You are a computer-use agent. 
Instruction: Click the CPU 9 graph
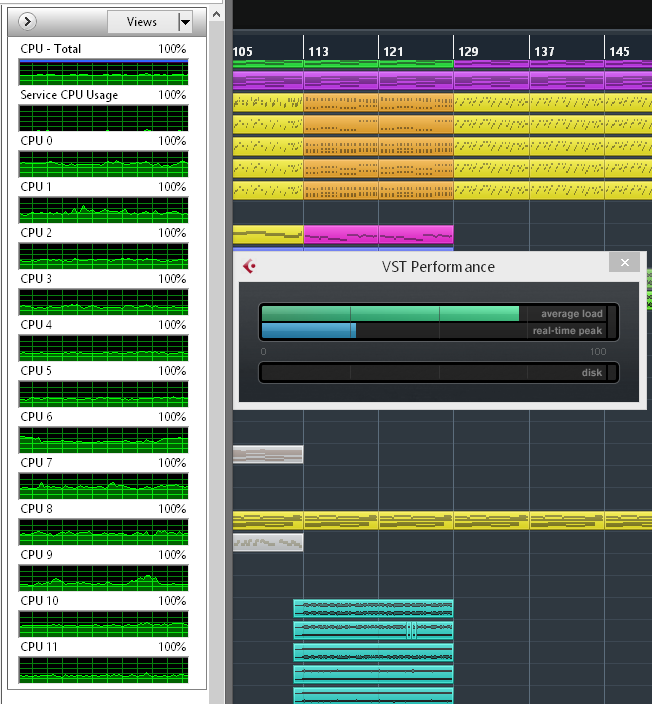coord(103,578)
